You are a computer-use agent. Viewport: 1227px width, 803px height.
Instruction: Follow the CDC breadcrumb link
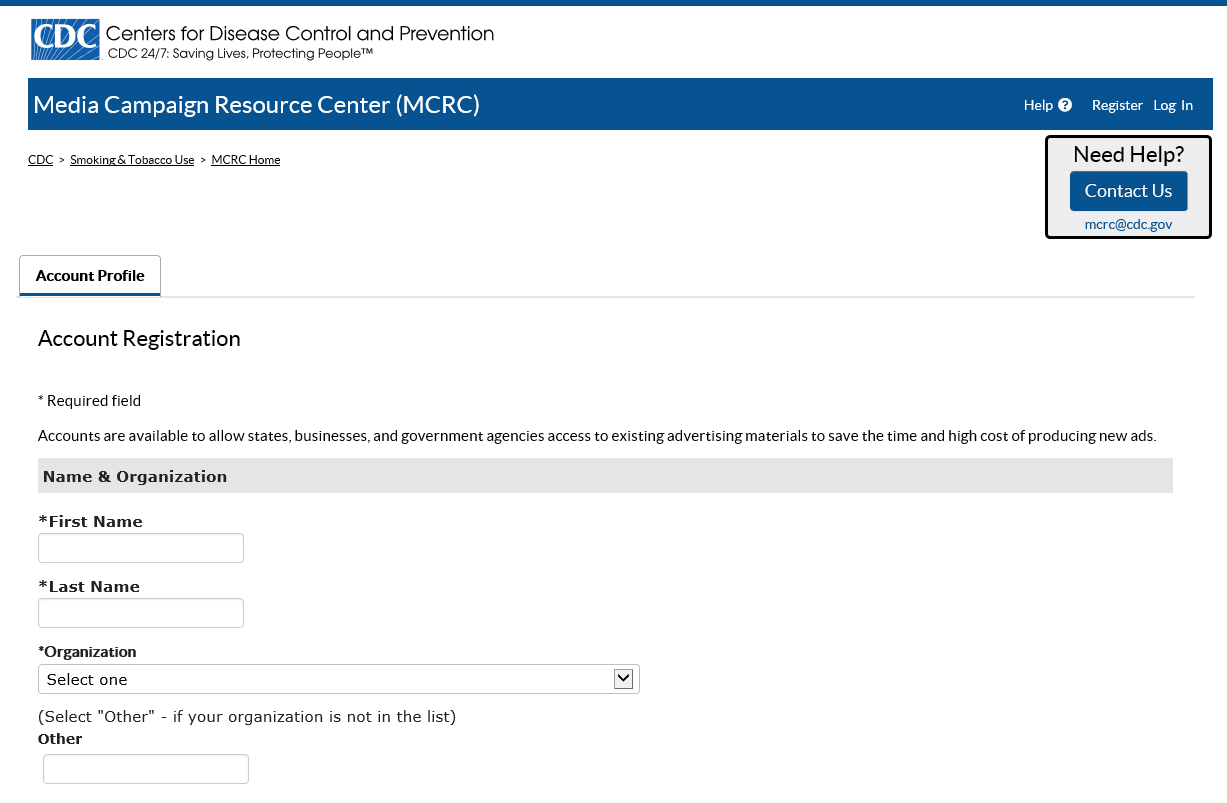coord(40,160)
